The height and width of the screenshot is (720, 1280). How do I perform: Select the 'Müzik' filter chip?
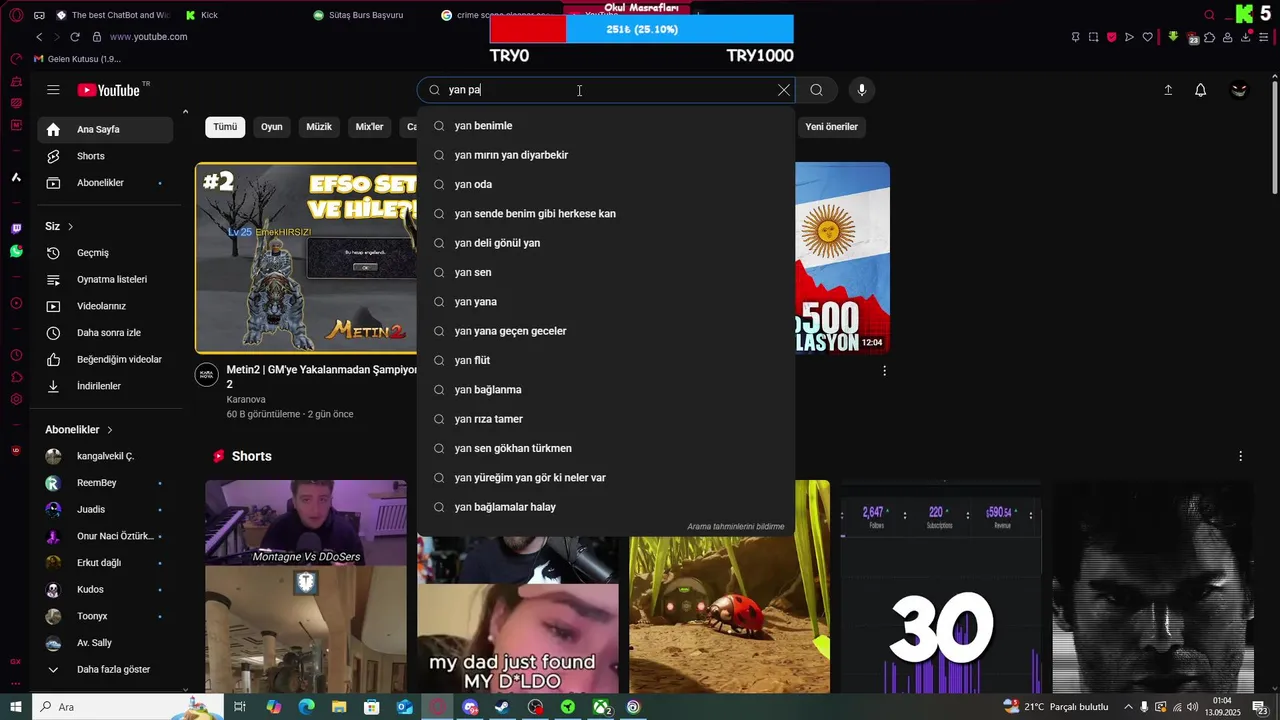tap(319, 127)
